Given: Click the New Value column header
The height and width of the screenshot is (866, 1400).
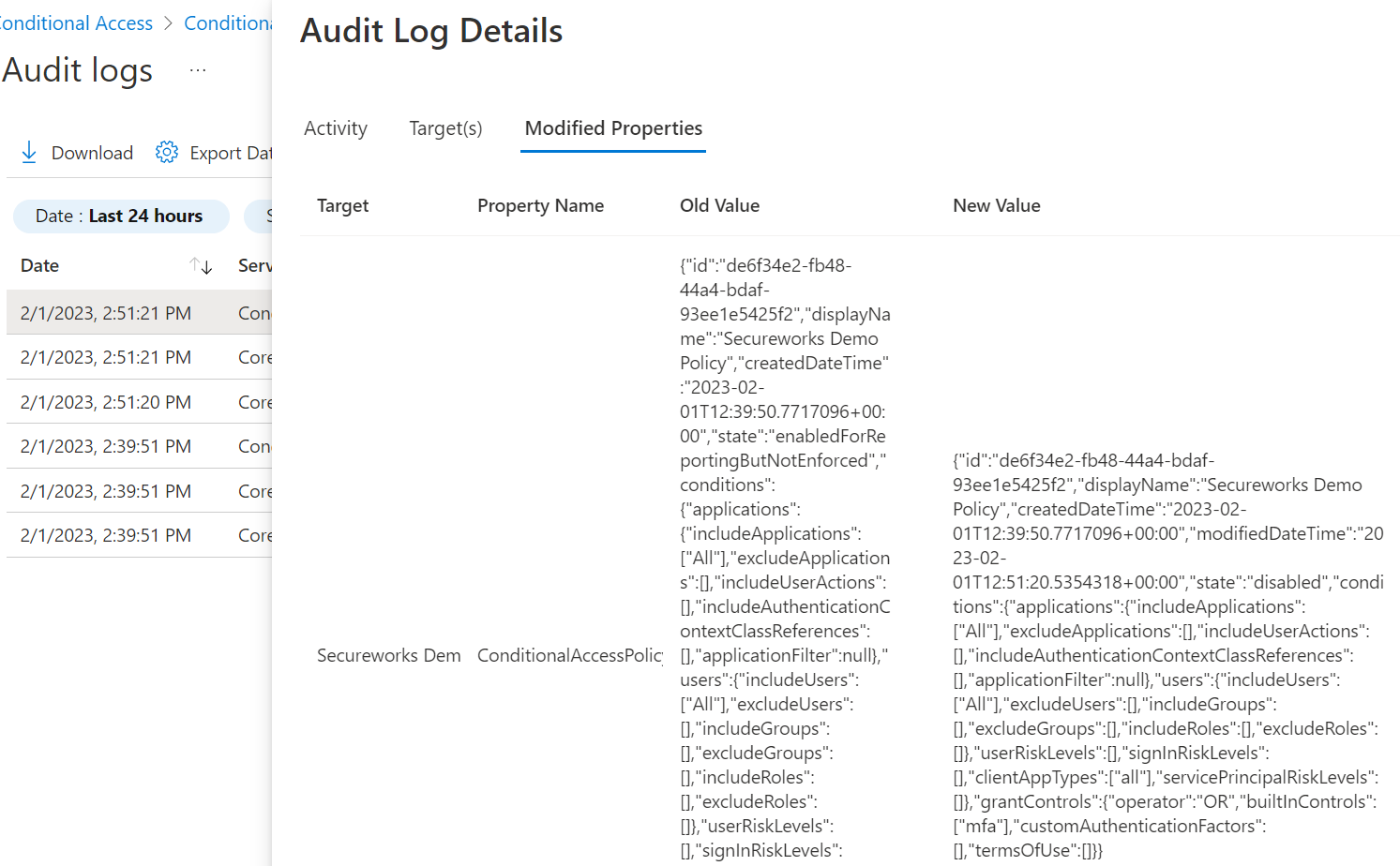Looking at the screenshot, I should coord(996,205).
